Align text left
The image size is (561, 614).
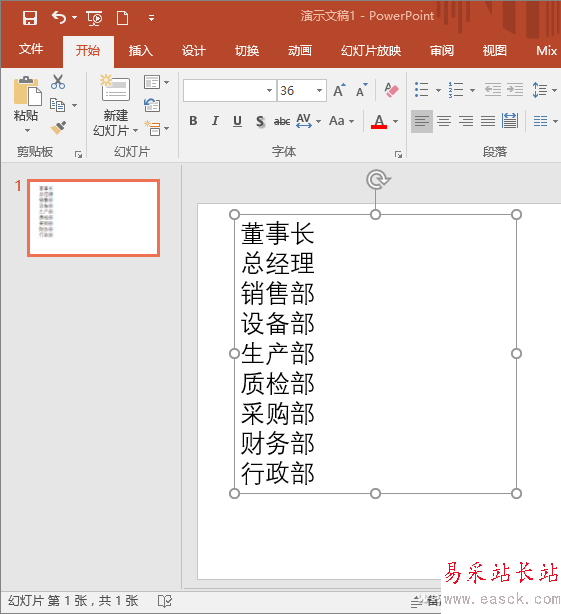coord(422,121)
